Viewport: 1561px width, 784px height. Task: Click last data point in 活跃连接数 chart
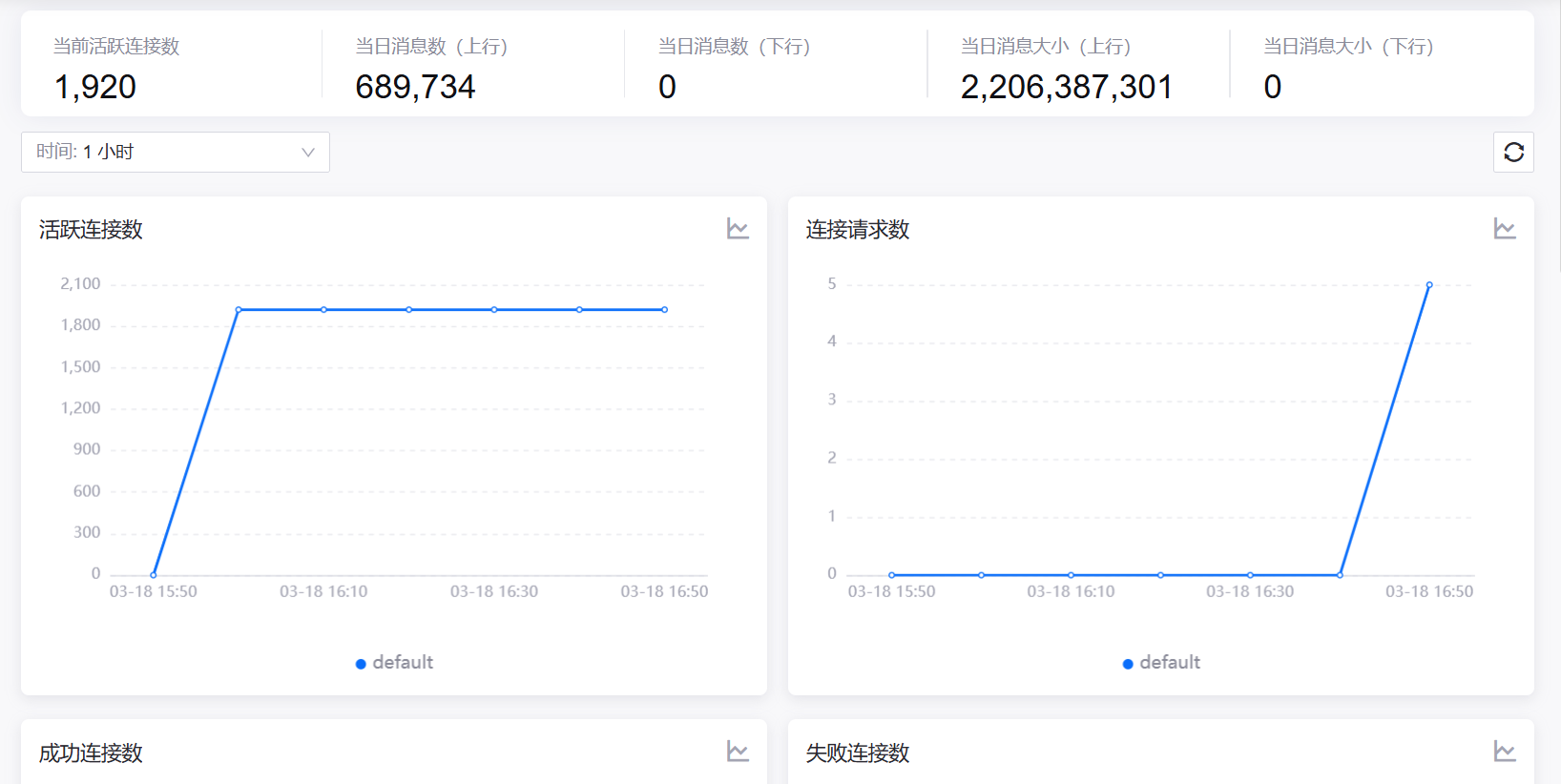tap(665, 310)
